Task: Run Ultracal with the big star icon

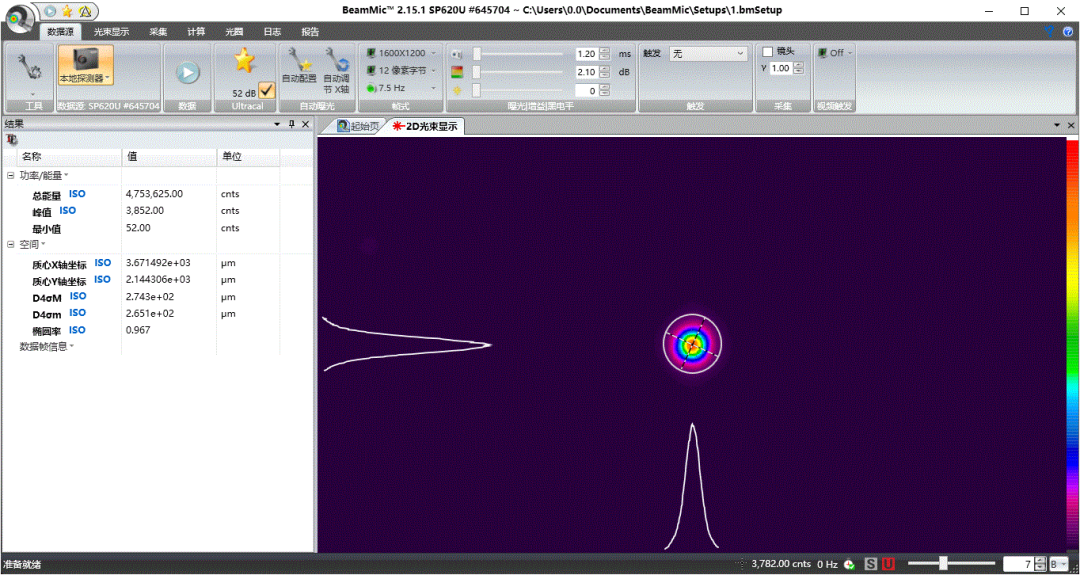Action: pos(244,61)
